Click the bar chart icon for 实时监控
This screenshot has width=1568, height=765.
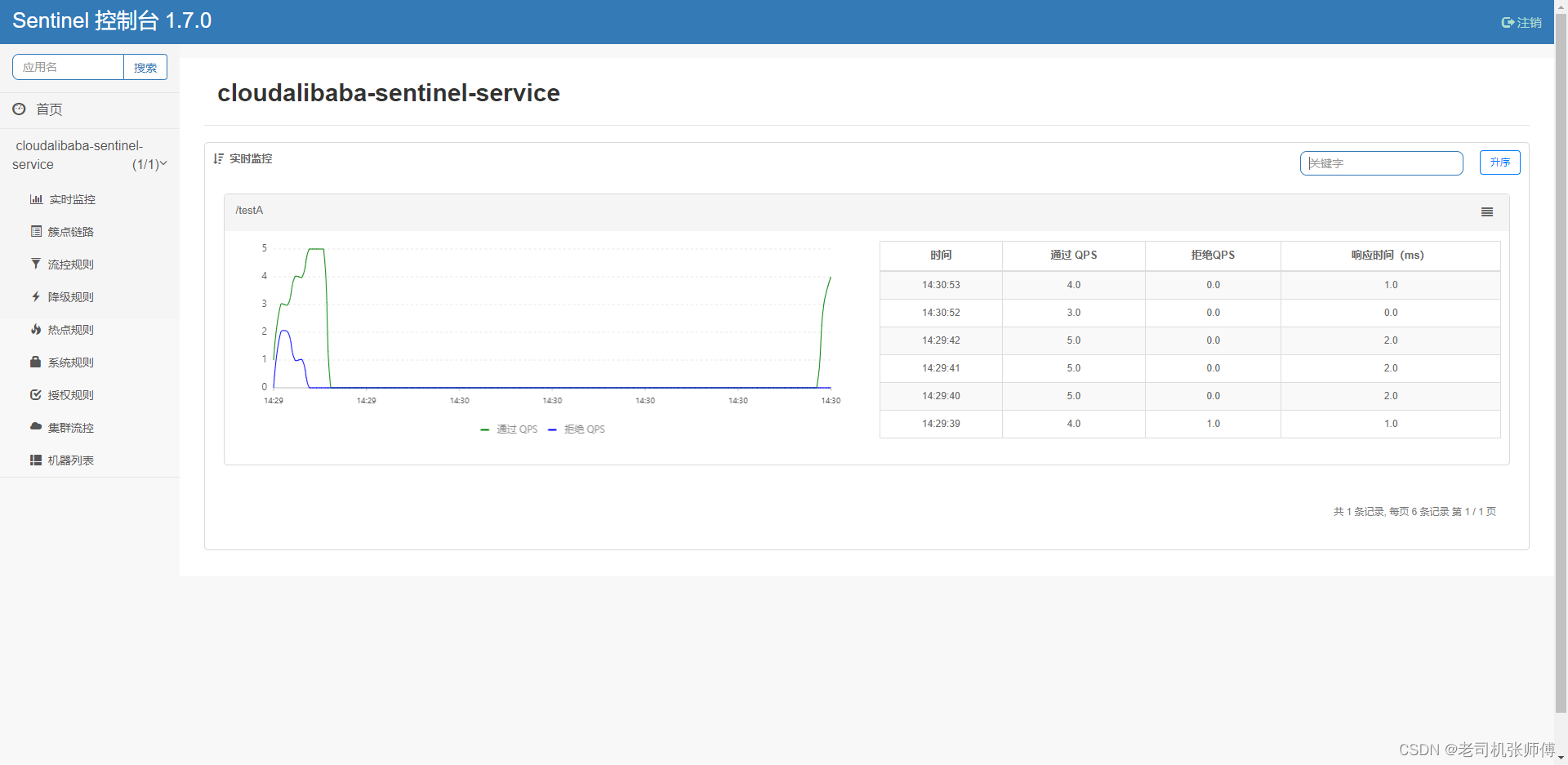point(36,199)
